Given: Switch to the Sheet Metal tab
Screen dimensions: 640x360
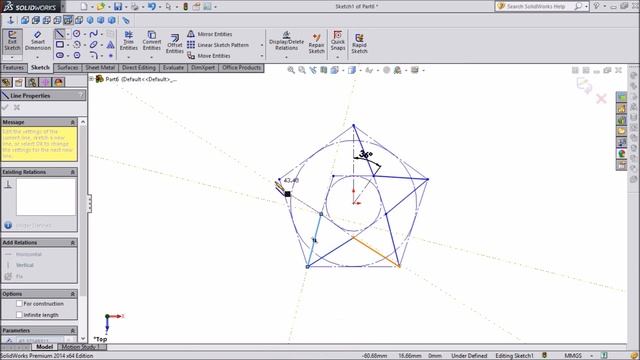Looking at the screenshot, I should (x=100, y=68).
